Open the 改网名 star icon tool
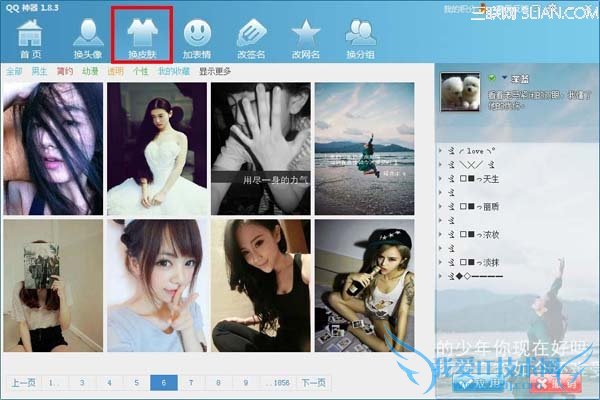Viewport: 600px width, 400px height. (305, 39)
